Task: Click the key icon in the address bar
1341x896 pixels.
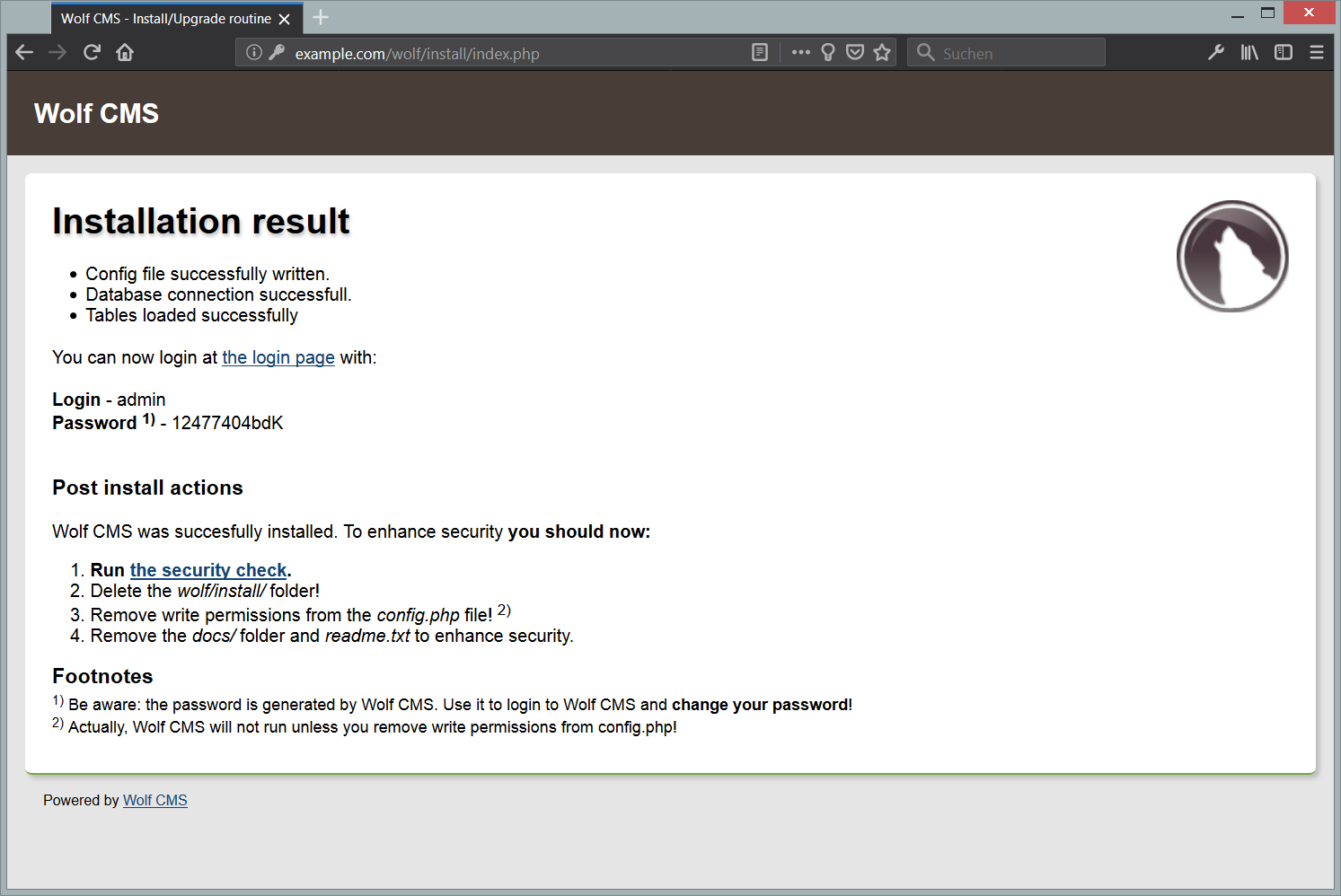Action: pyautogui.click(x=277, y=52)
